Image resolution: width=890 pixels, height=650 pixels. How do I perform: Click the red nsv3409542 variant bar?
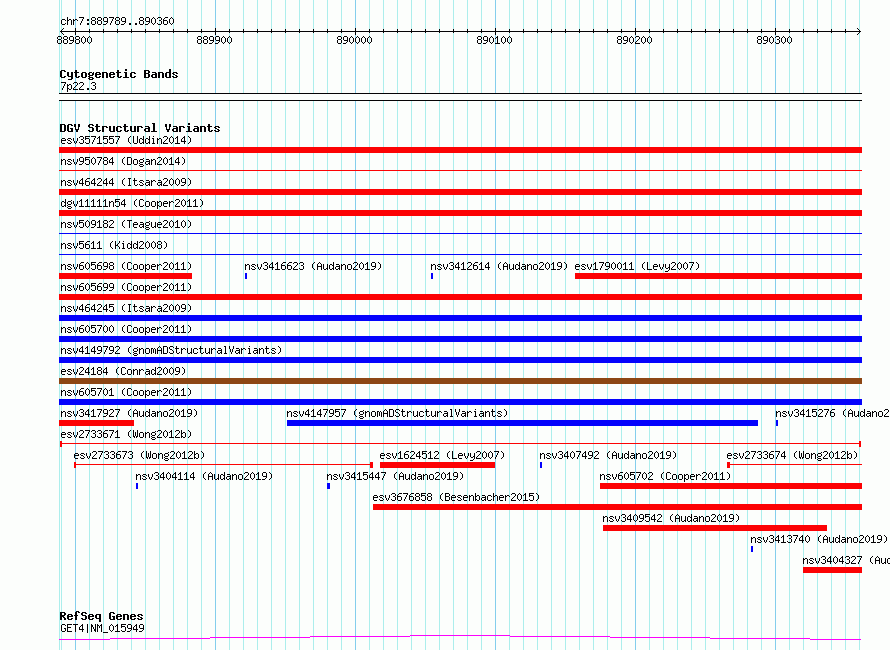[x=715, y=528]
